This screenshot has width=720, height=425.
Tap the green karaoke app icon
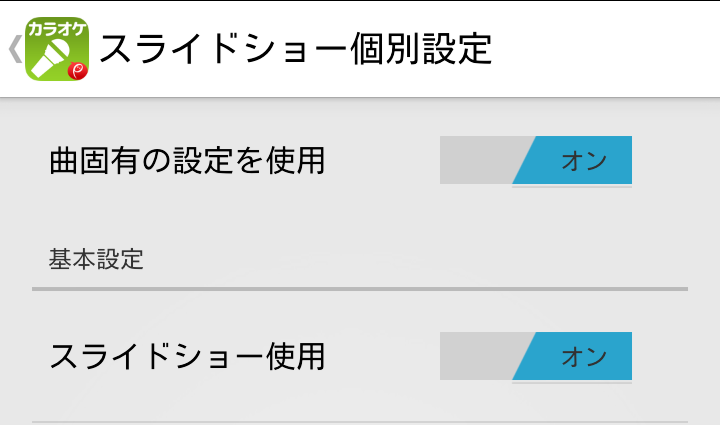(56, 49)
